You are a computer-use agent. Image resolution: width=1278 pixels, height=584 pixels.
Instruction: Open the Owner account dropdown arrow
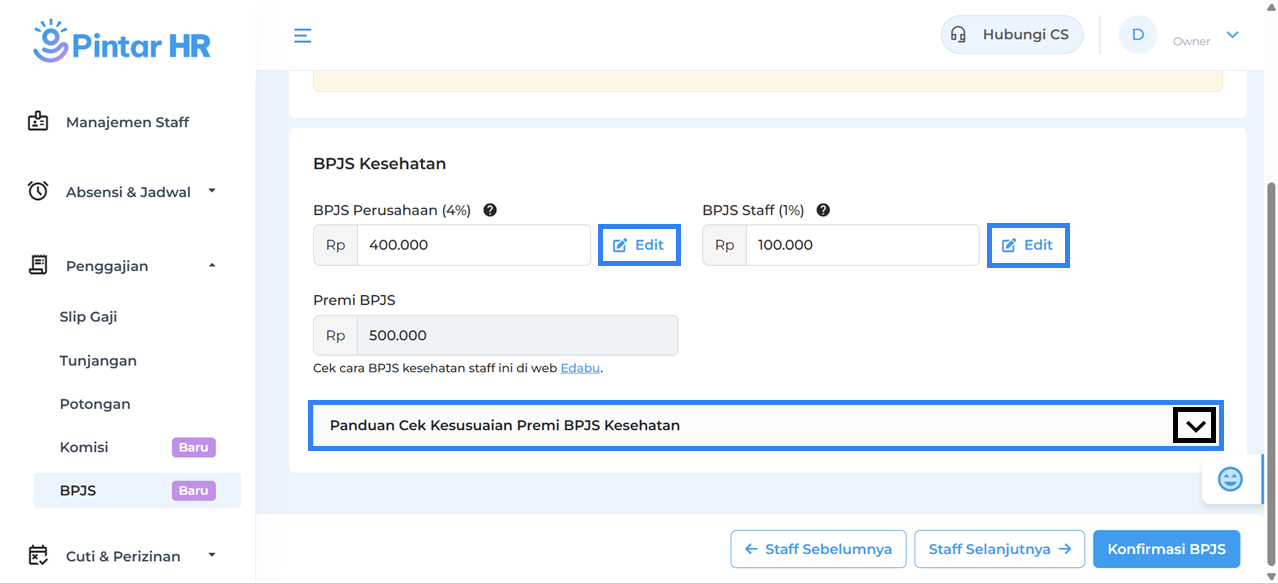tap(1232, 35)
